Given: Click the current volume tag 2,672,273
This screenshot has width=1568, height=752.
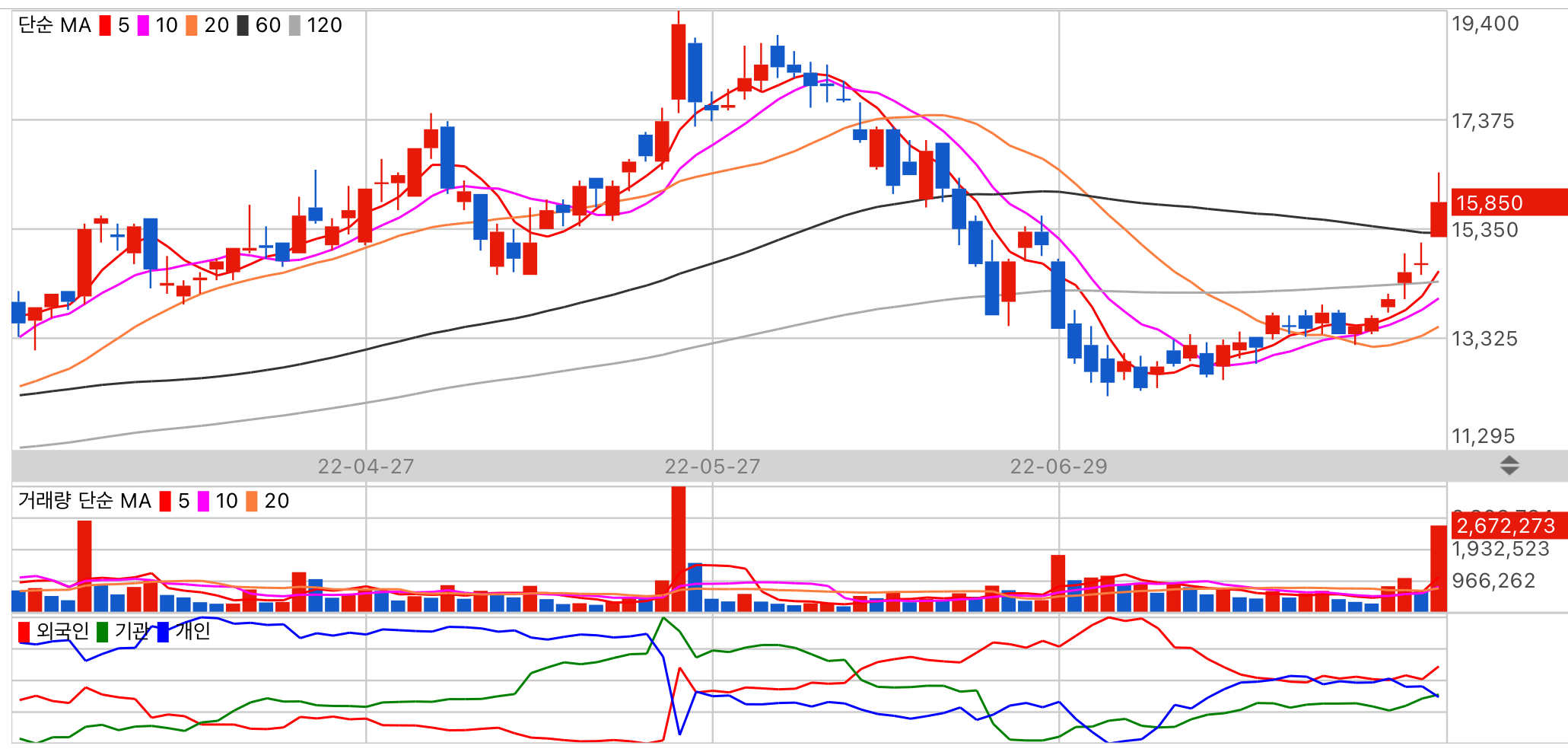Looking at the screenshot, I should click(1509, 525).
